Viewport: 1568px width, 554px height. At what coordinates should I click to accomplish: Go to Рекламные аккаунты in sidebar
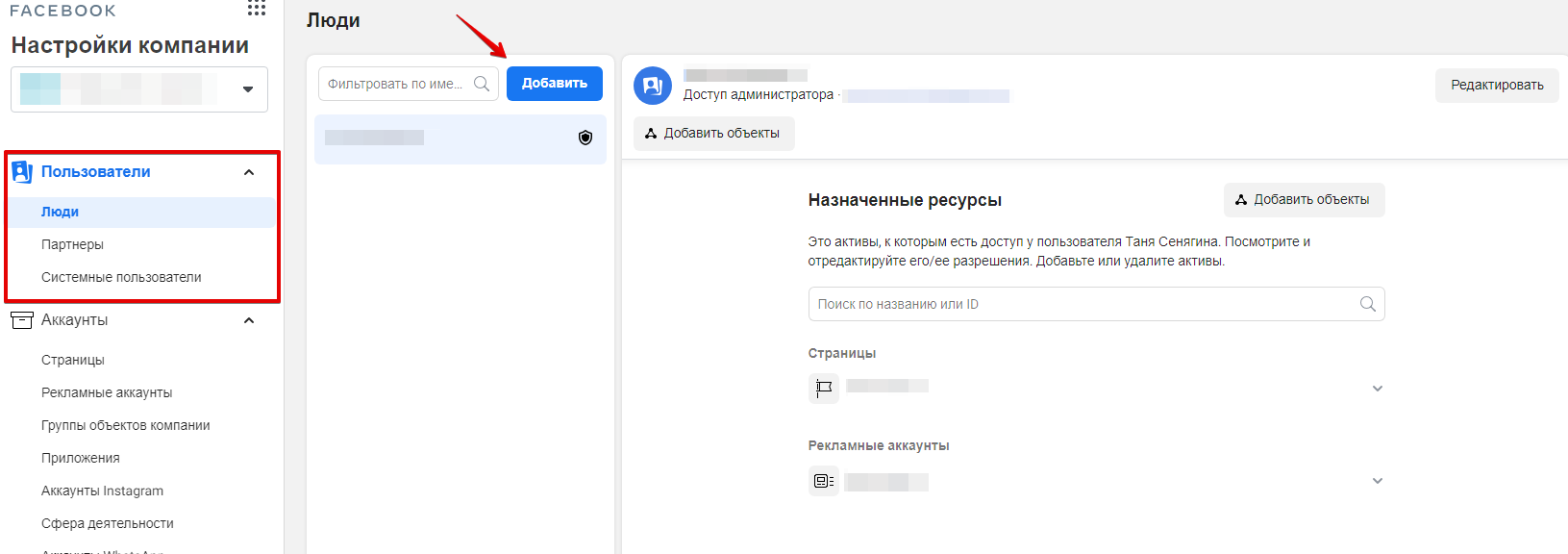point(107,392)
